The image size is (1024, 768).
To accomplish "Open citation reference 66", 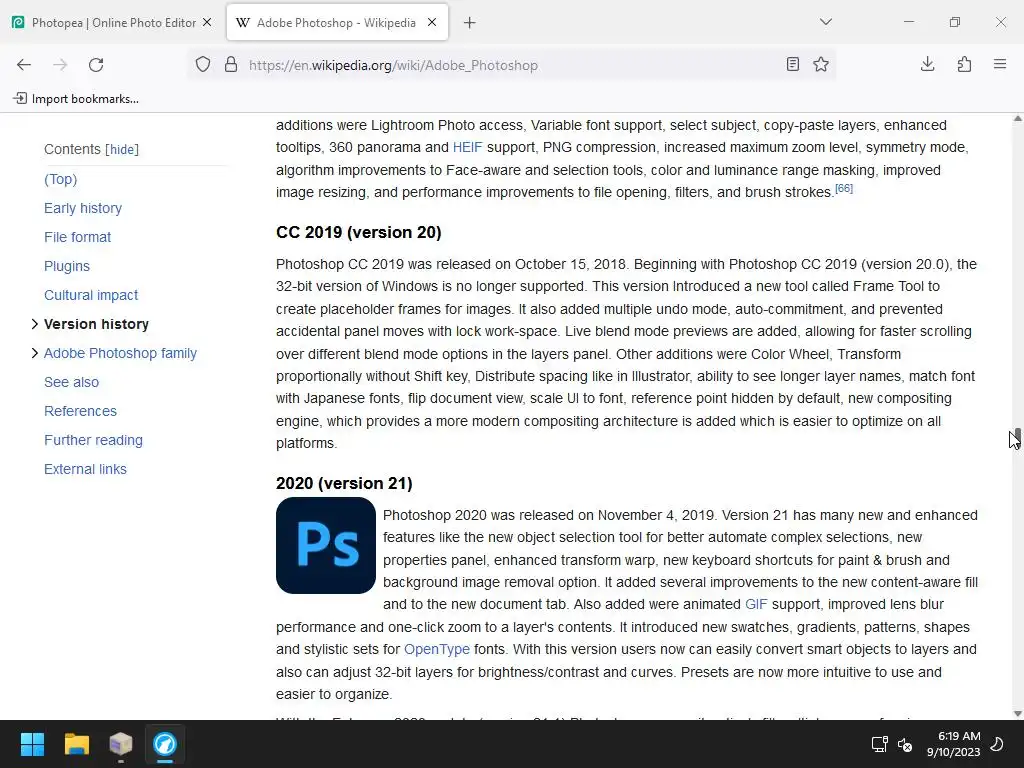I will 844,188.
